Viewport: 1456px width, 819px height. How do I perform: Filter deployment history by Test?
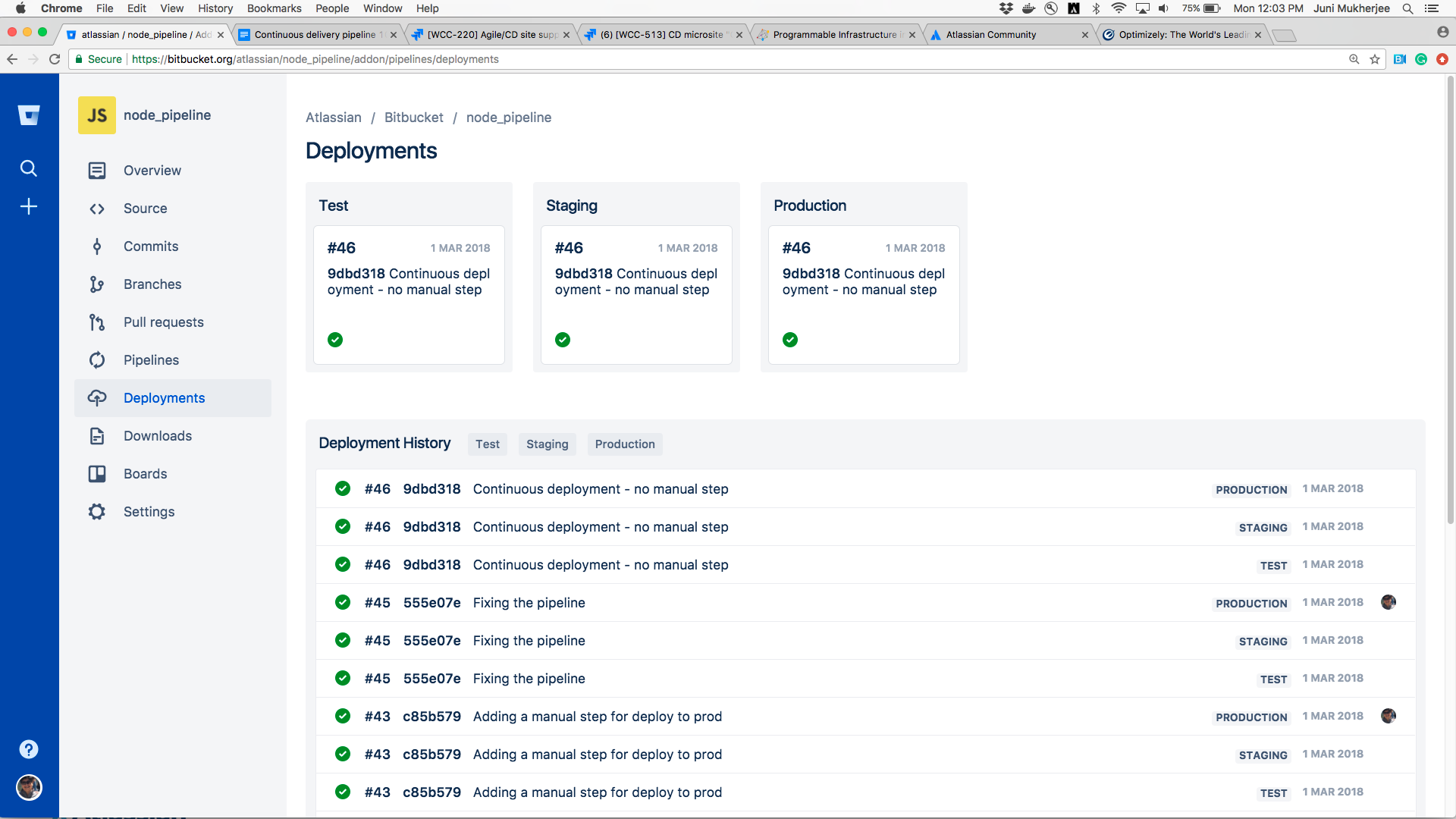[488, 444]
